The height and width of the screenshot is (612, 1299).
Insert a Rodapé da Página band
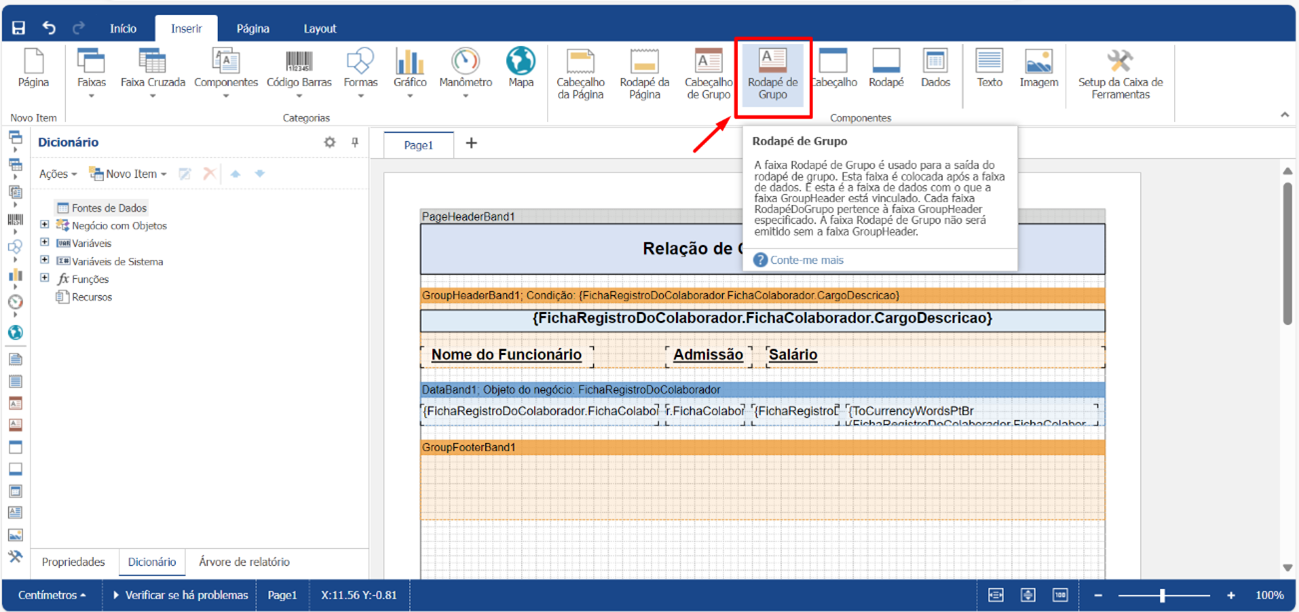pyautogui.click(x=645, y=74)
